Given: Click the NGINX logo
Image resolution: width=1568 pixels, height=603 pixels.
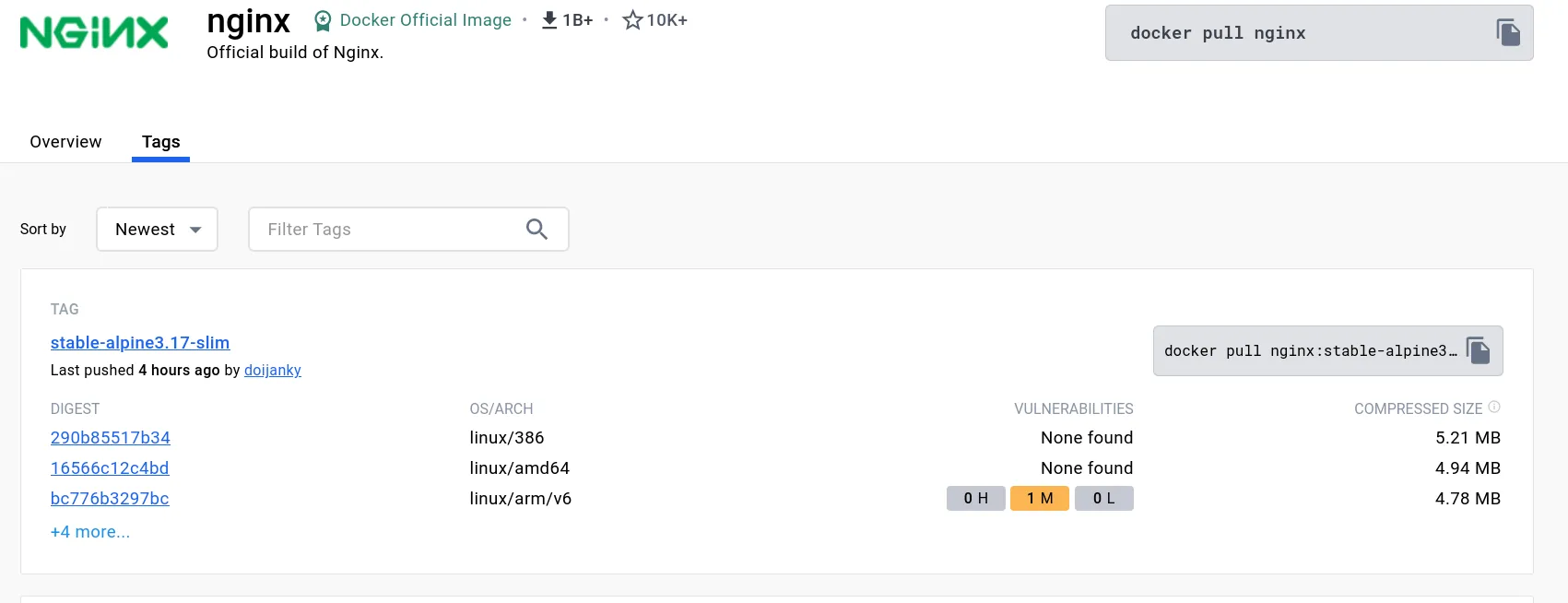Looking at the screenshot, I should point(94,32).
